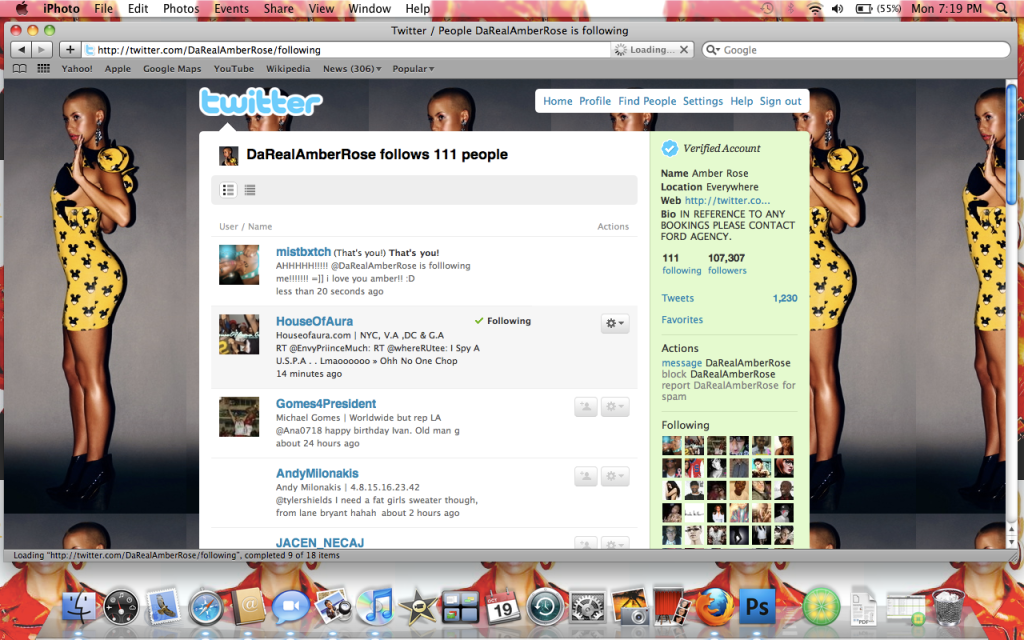Stop page loading with X button
1024x640 pixels.
(x=683, y=50)
